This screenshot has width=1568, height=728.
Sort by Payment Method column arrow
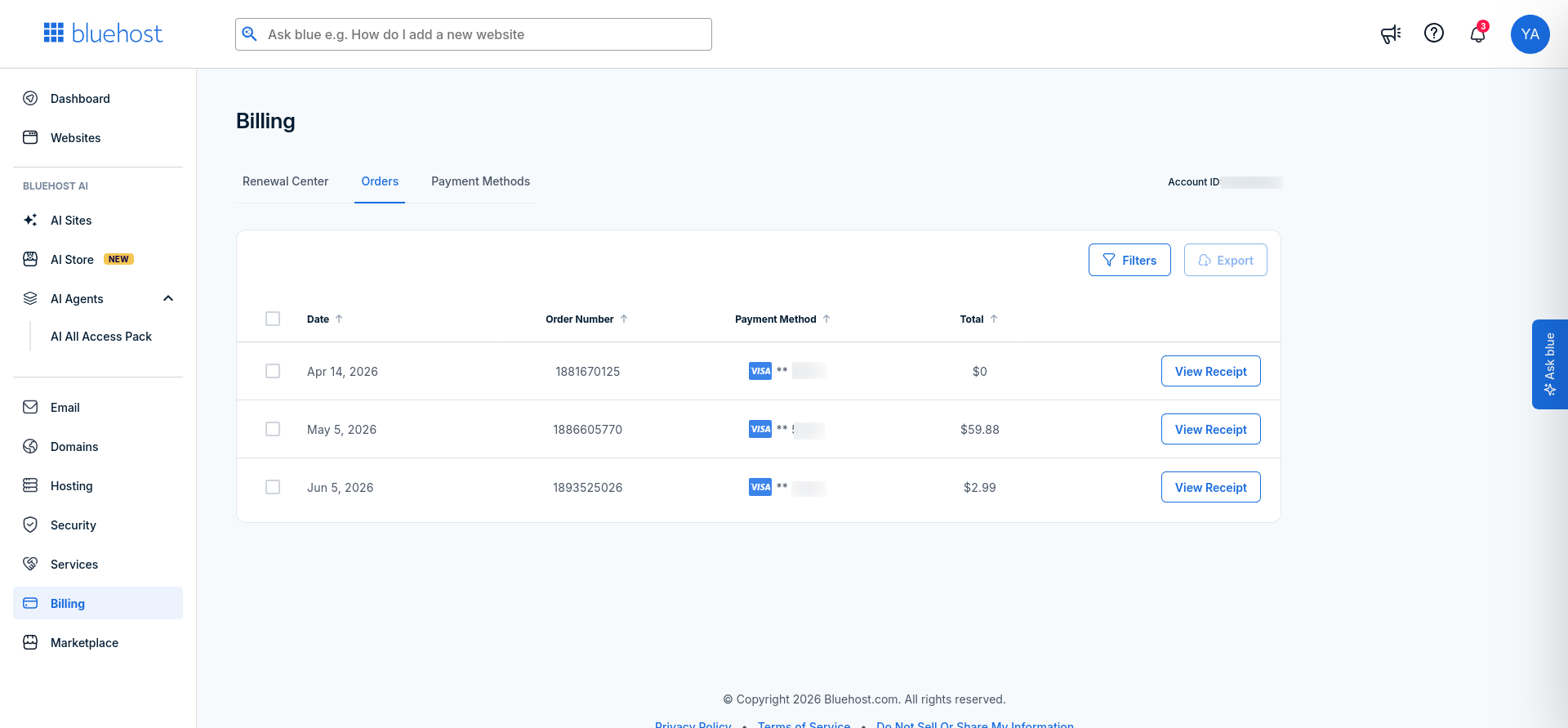click(x=826, y=319)
